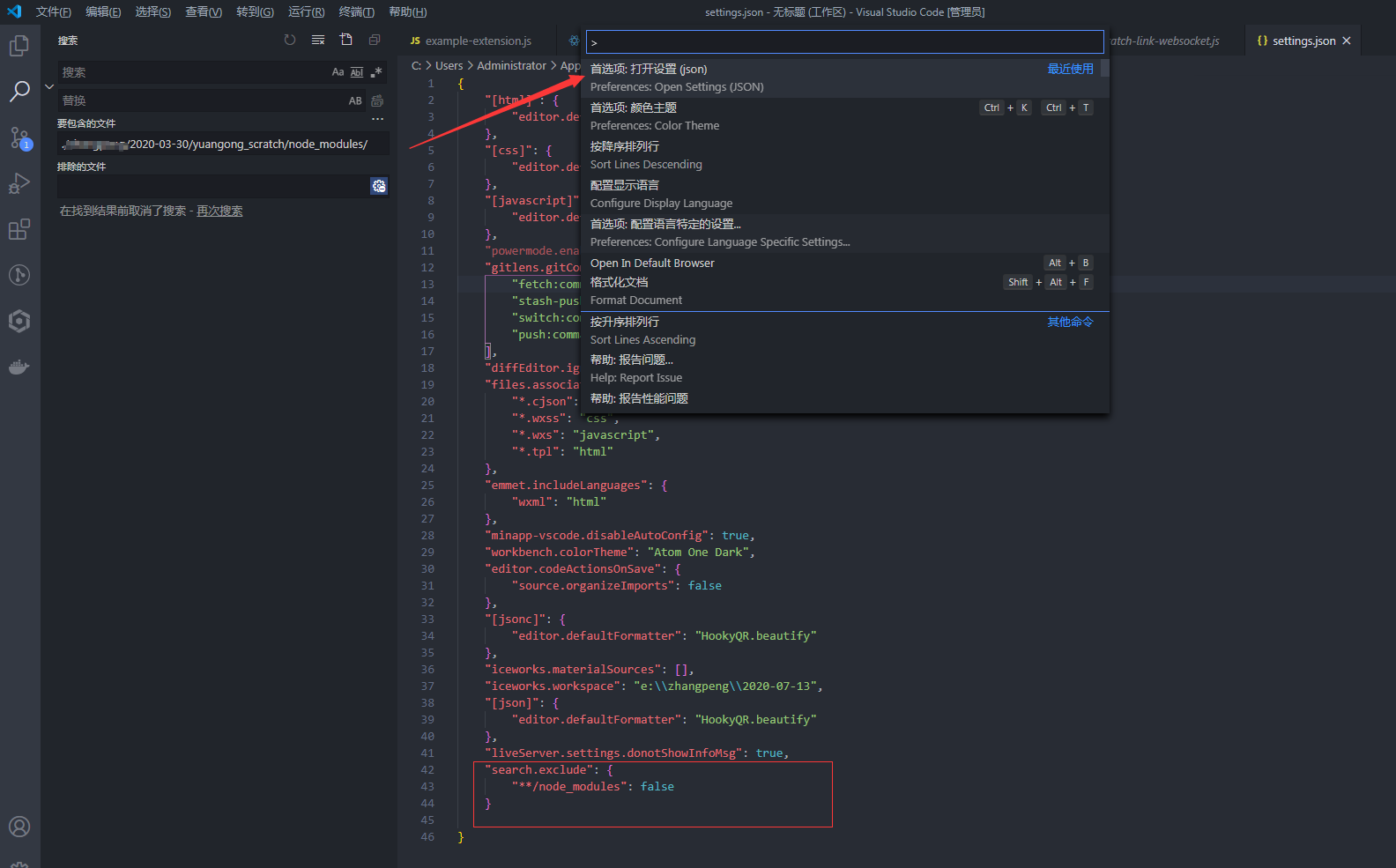Image resolution: width=1396 pixels, height=868 pixels.
Task: Expand the Users breadcrumb segment
Action: (449, 66)
